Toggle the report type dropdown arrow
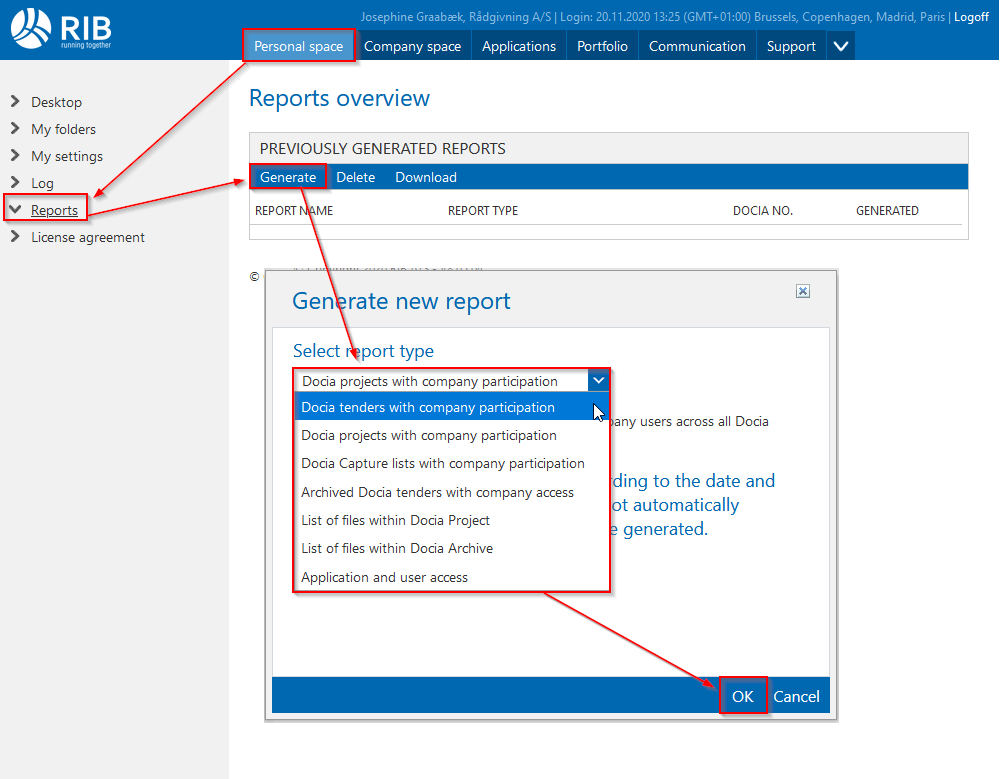This screenshot has width=1000, height=779. pyautogui.click(x=598, y=381)
